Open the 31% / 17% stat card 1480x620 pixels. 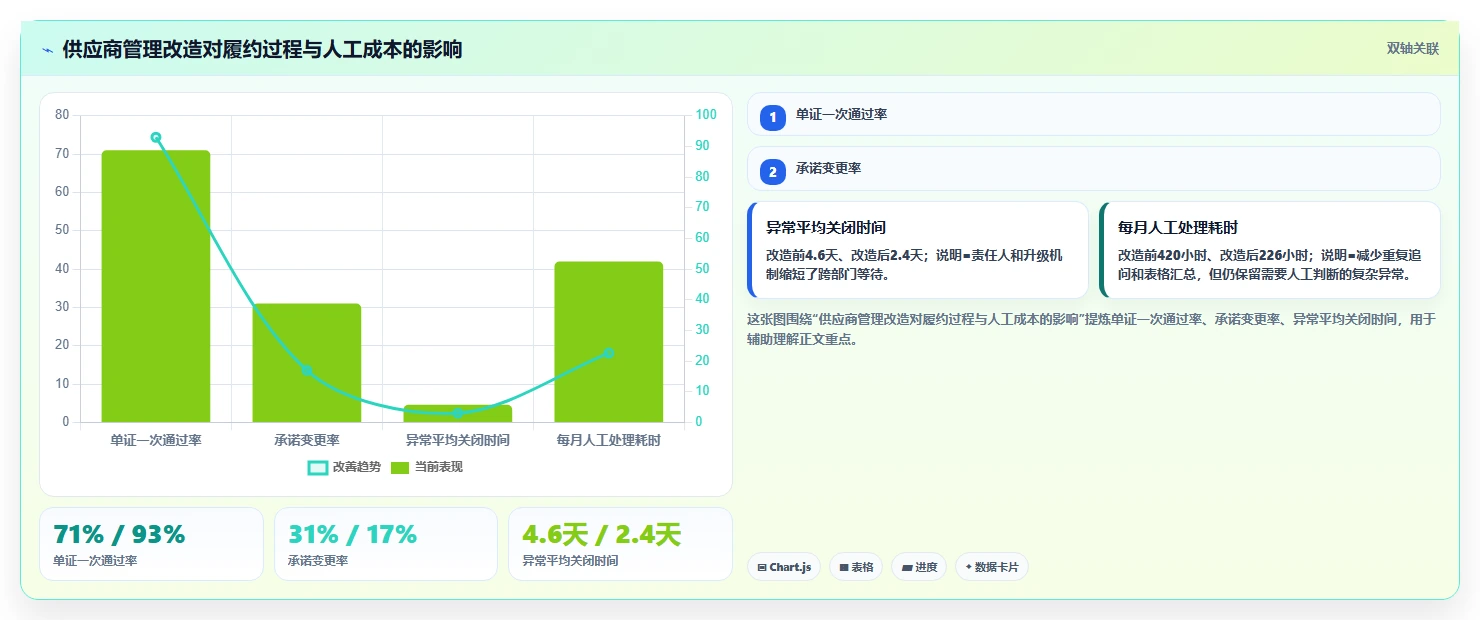point(386,544)
